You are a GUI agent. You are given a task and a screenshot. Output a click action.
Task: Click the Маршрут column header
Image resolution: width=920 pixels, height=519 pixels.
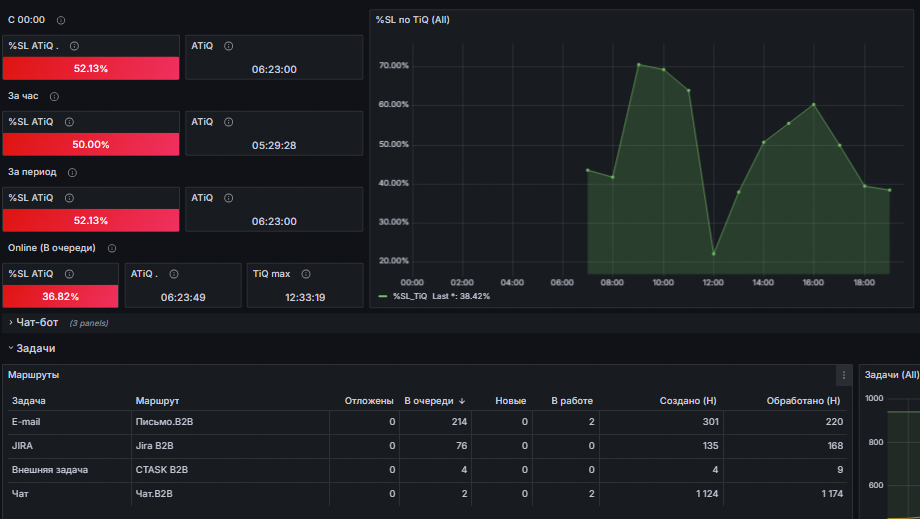[x=157, y=401]
